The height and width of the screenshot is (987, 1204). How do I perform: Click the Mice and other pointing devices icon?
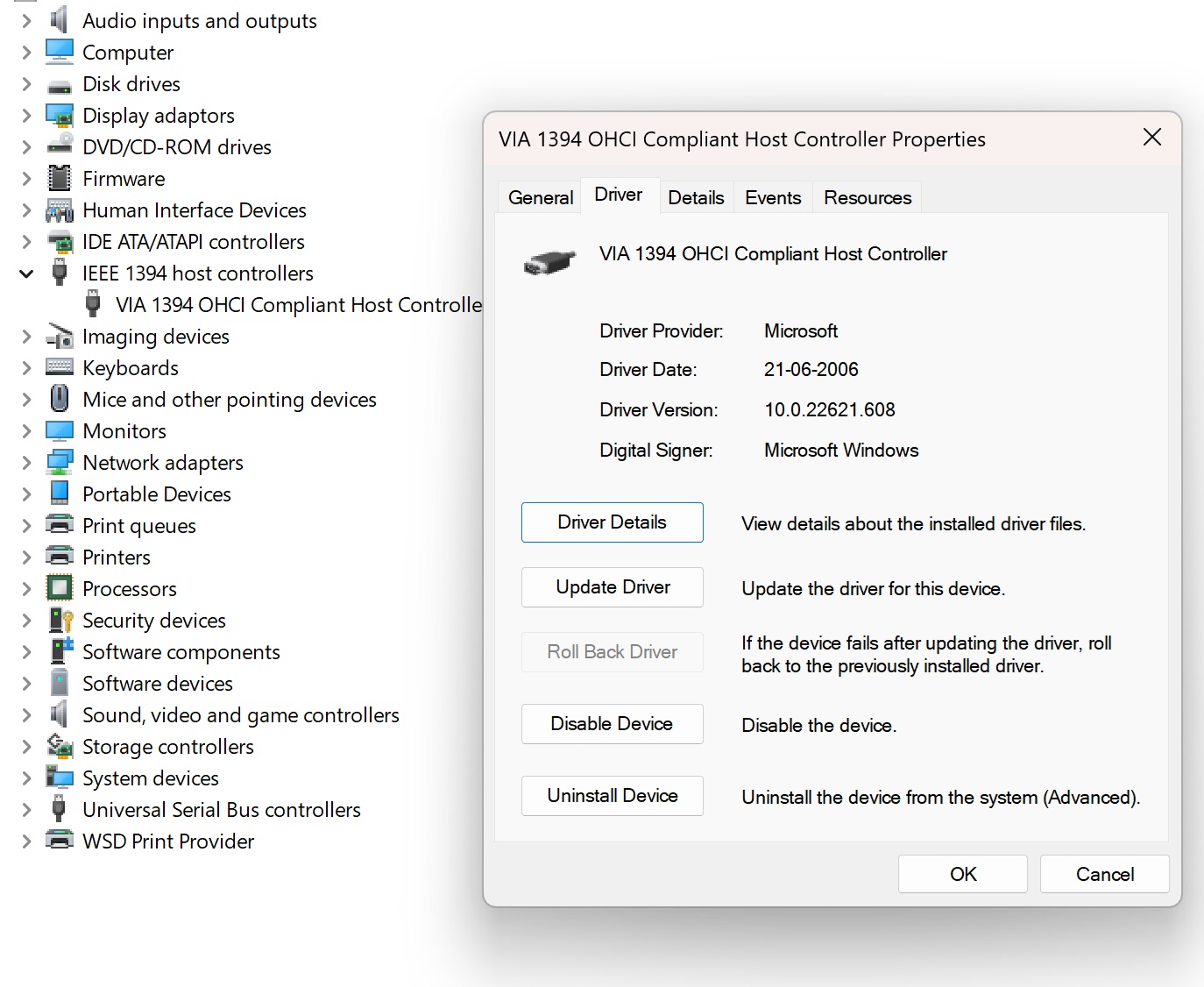pyautogui.click(x=59, y=398)
